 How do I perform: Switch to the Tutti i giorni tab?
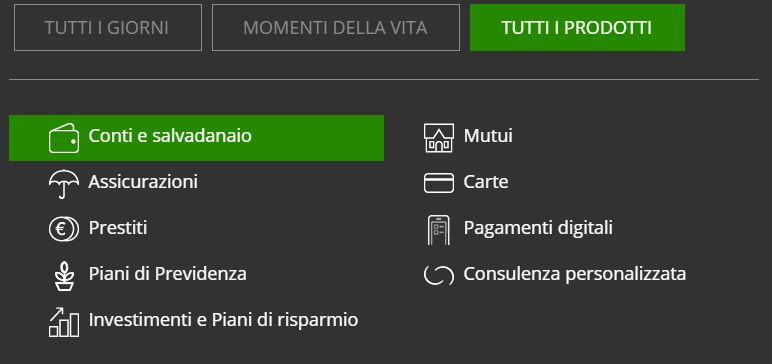[x=108, y=28]
